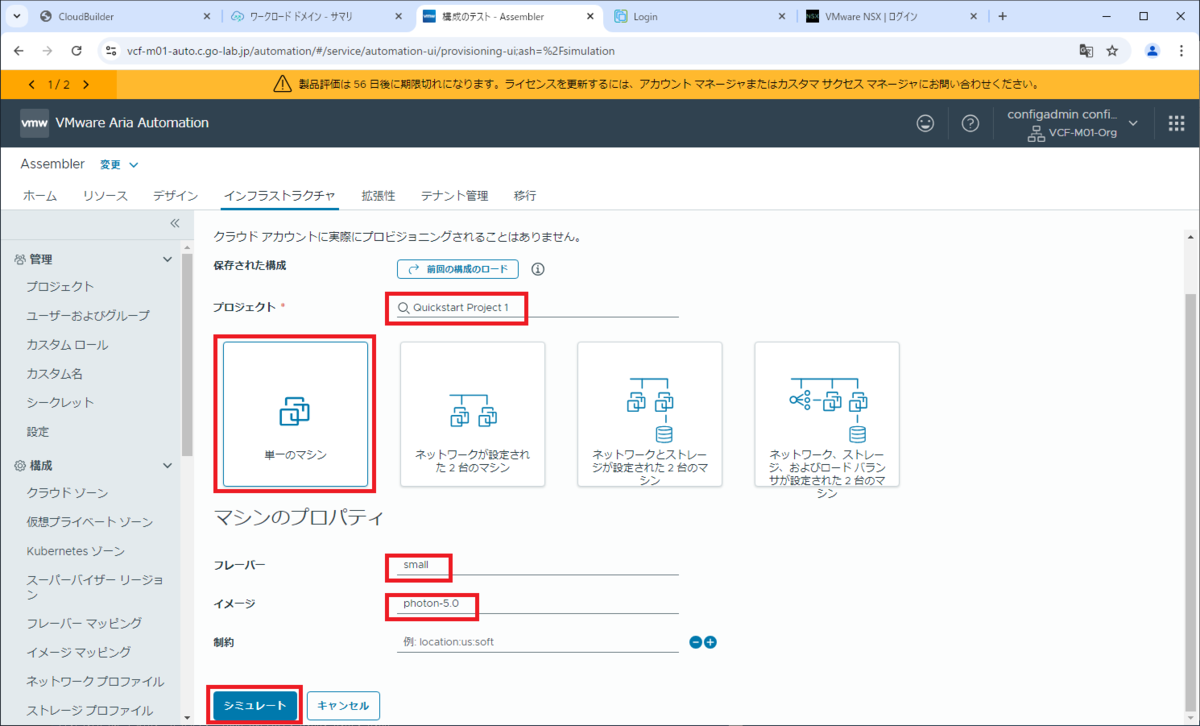Select two machines with network and storage card
The height and width of the screenshot is (726, 1200).
(x=649, y=414)
